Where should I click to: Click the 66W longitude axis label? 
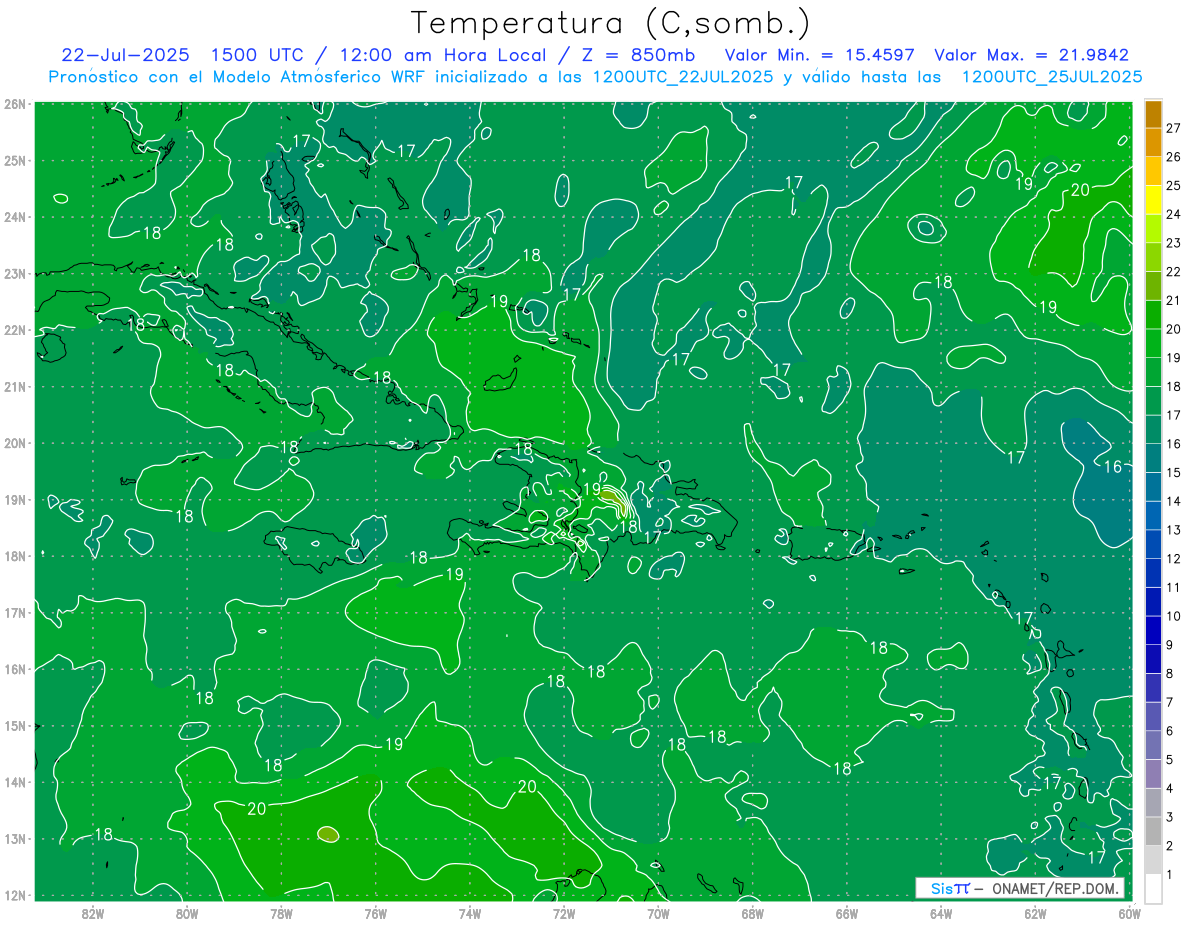point(847,913)
